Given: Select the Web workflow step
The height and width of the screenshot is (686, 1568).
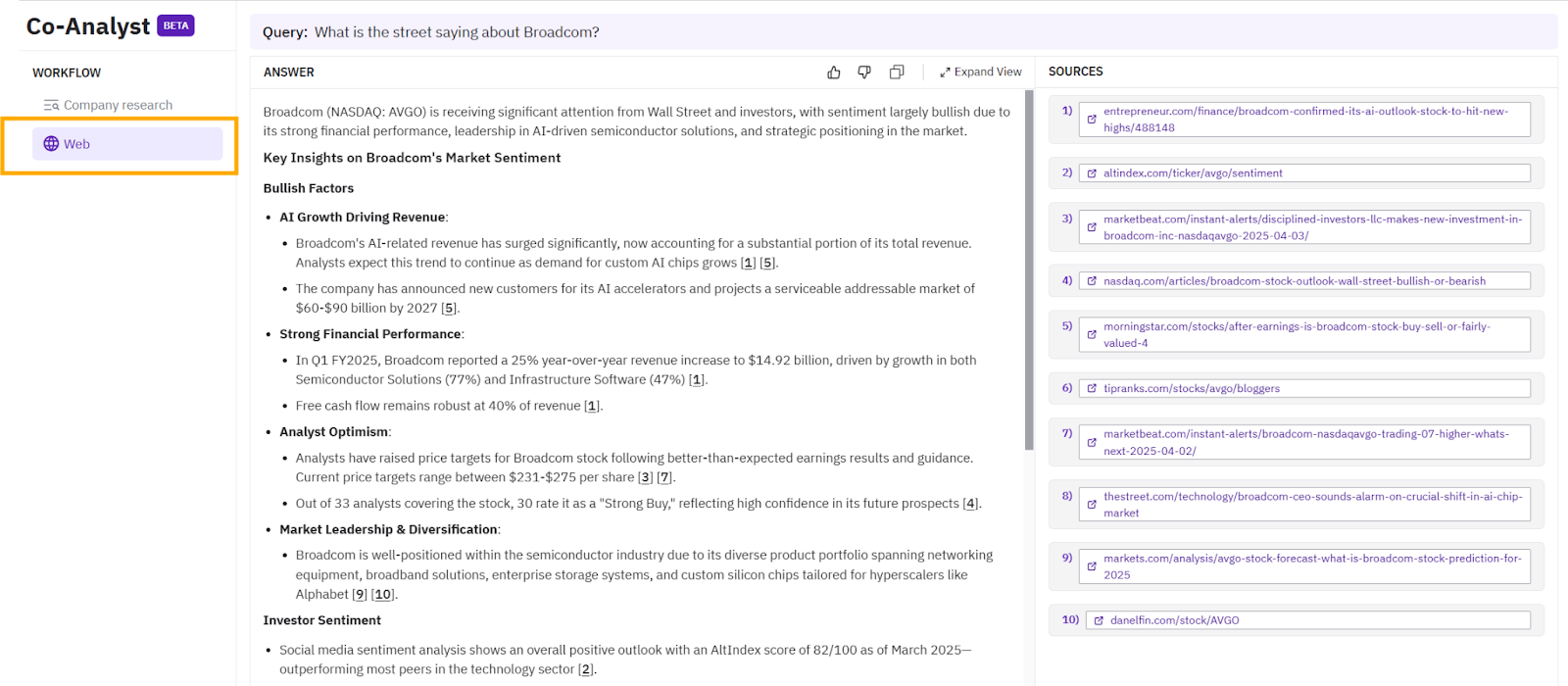Looking at the screenshot, I should pyautogui.click(x=126, y=144).
